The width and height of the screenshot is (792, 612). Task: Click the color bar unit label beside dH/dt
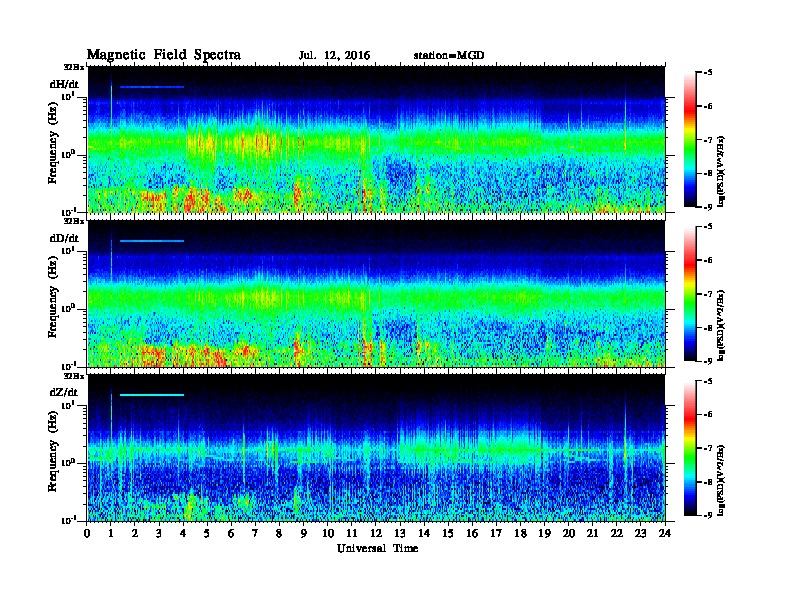point(721,171)
